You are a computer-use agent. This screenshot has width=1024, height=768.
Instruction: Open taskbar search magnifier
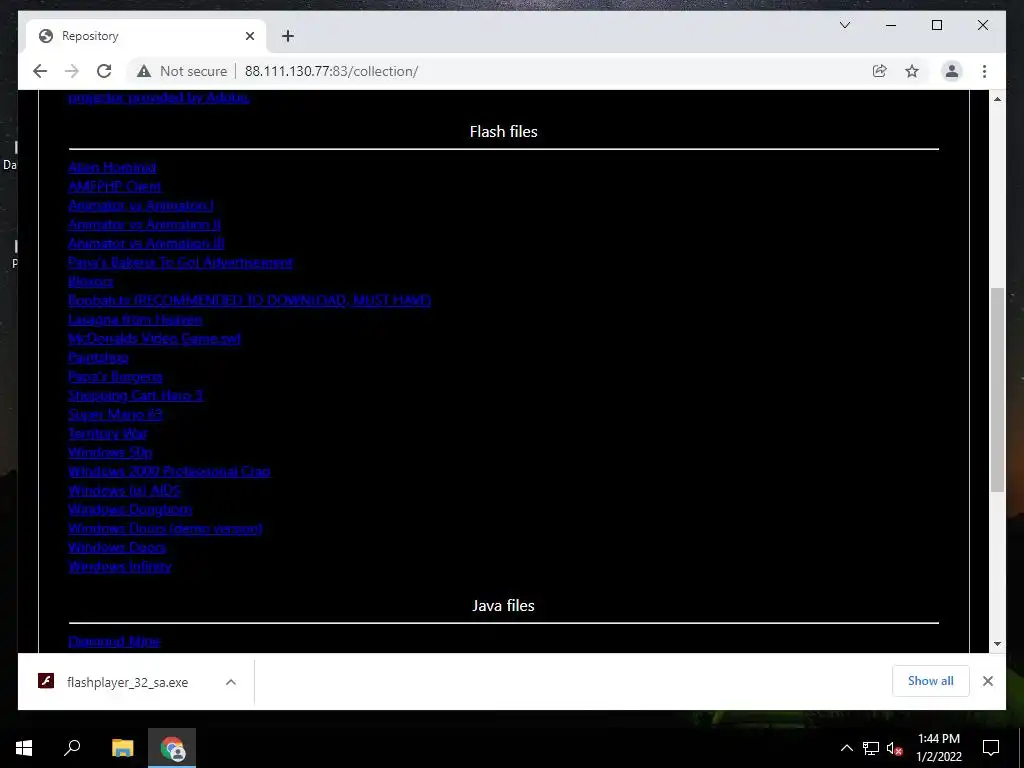(x=72, y=748)
